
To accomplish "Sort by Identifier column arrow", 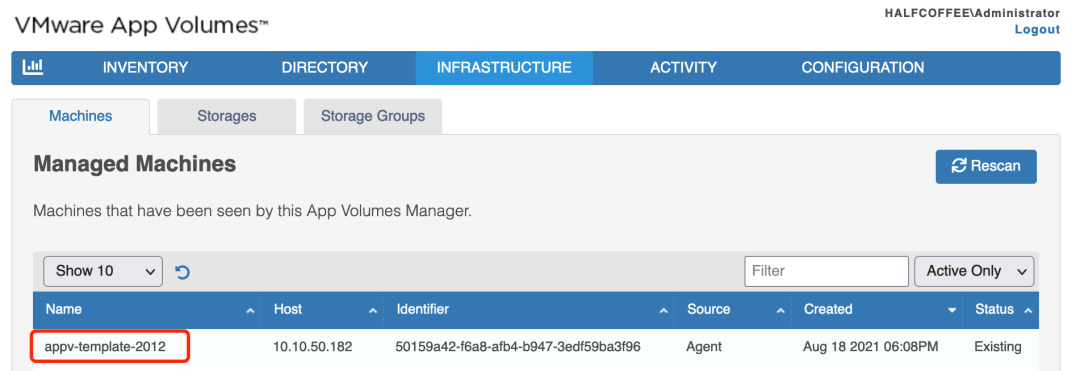I will tap(663, 311).
